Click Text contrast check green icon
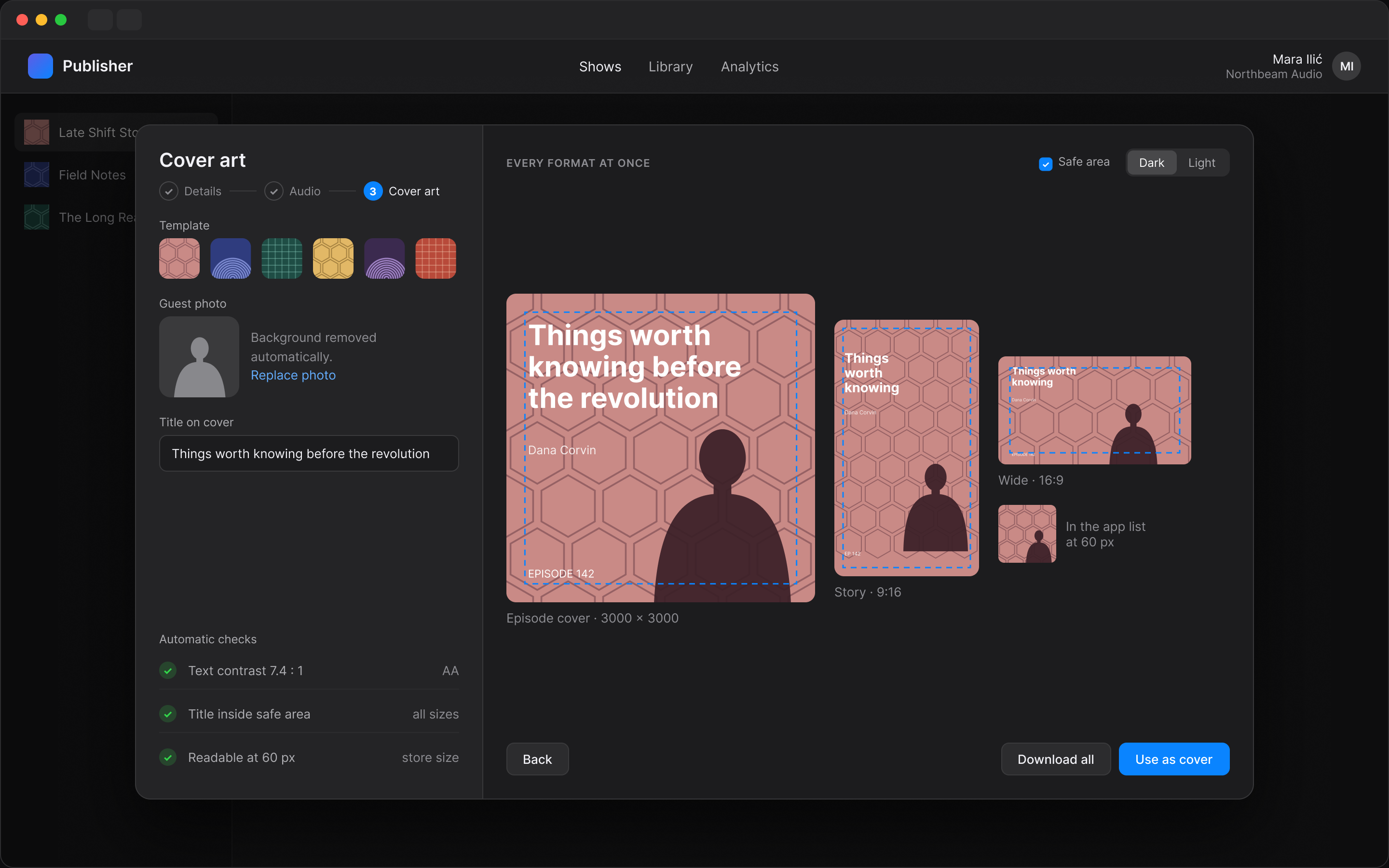1389x868 pixels. [168, 670]
